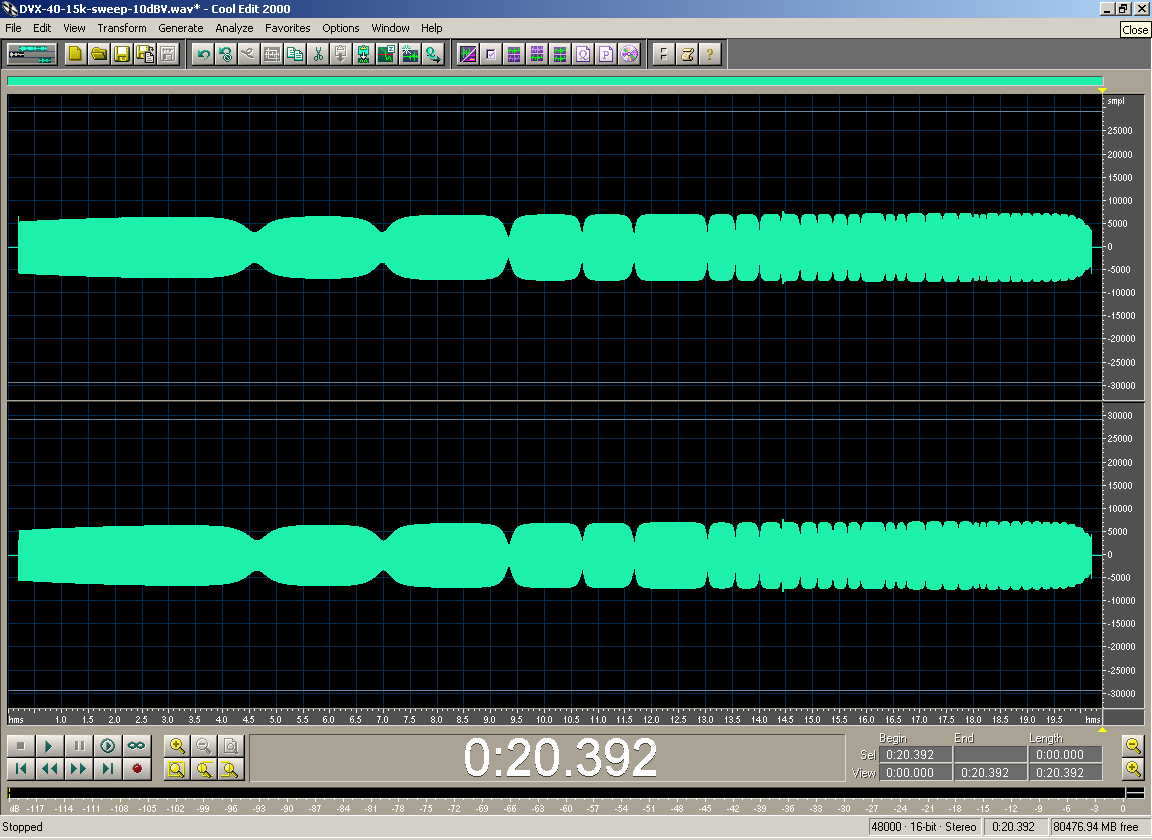Create a new file with the yellow page icon
The height and width of the screenshot is (840, 1152).
click(76, 54)
